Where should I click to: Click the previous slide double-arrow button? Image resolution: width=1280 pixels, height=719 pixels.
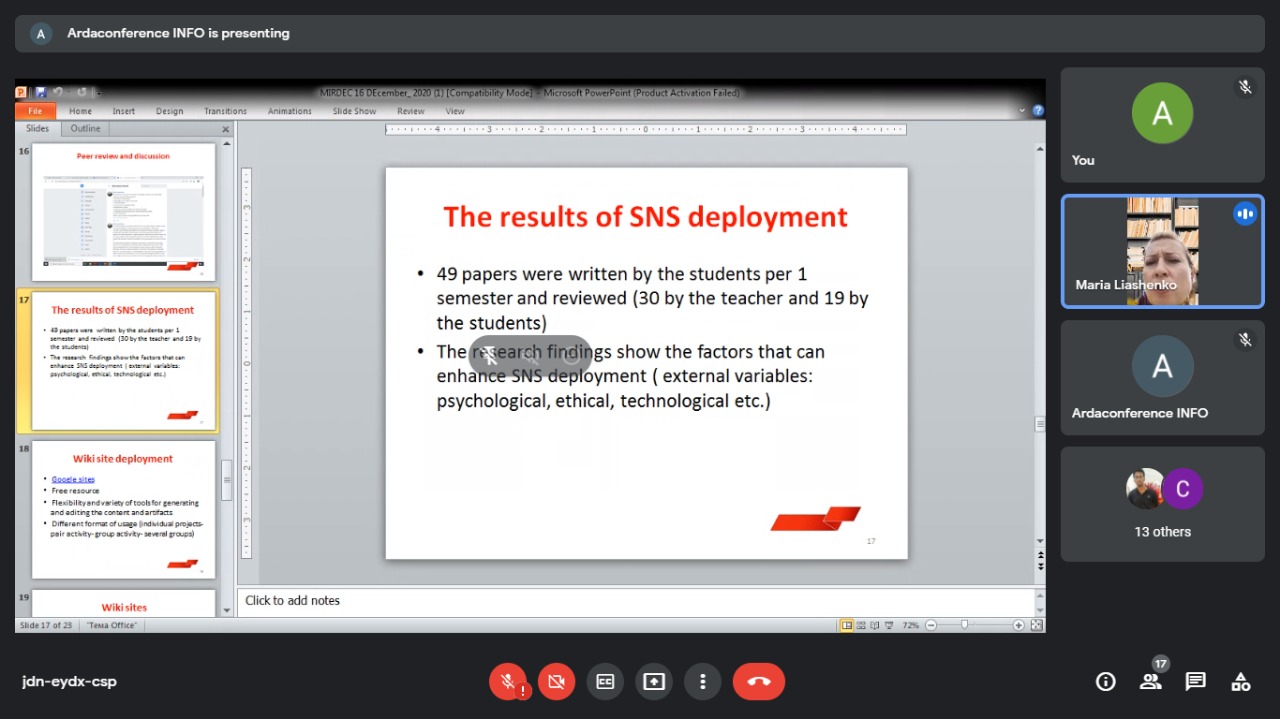1040,555
